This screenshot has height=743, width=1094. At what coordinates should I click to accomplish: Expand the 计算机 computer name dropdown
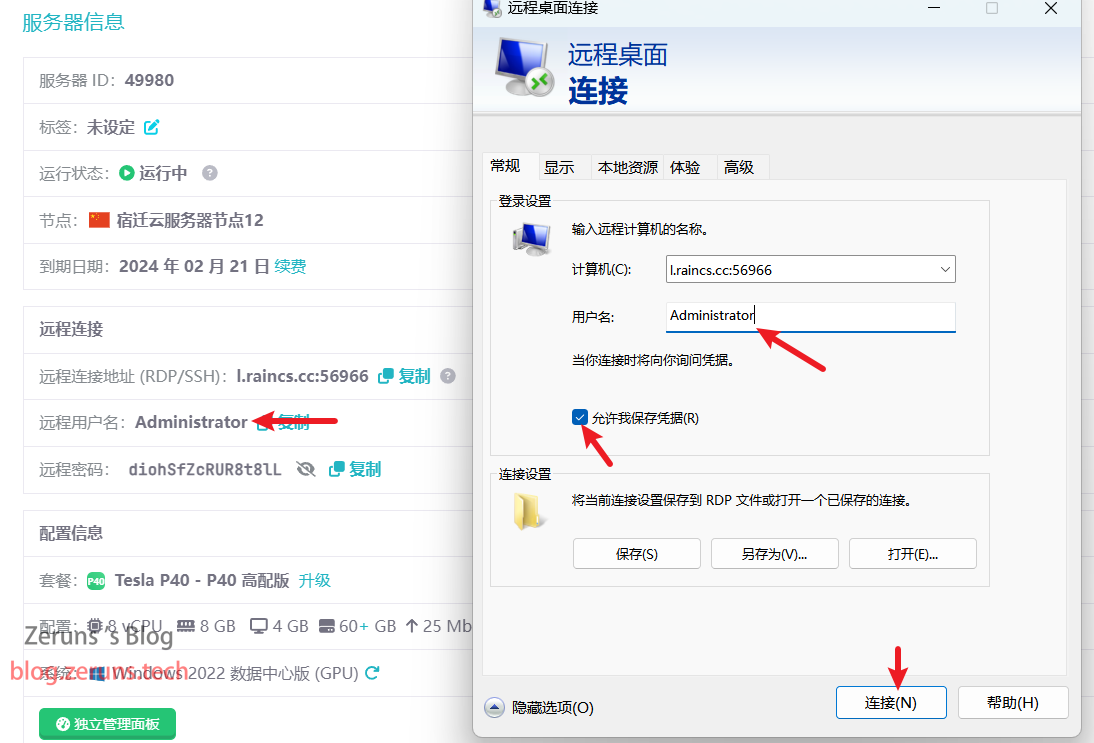945,269
